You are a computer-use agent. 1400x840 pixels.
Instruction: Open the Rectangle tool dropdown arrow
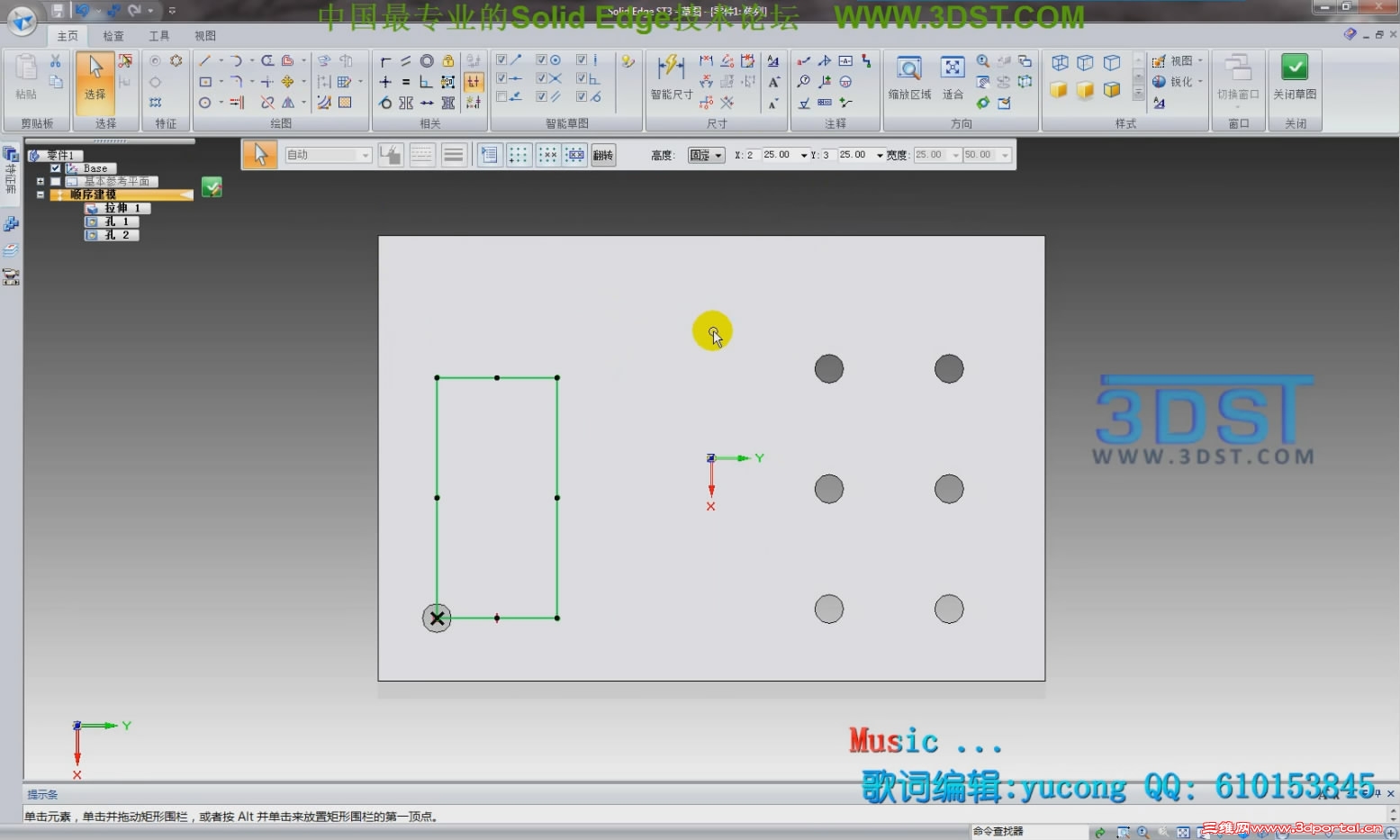click(x=221, y=81)
